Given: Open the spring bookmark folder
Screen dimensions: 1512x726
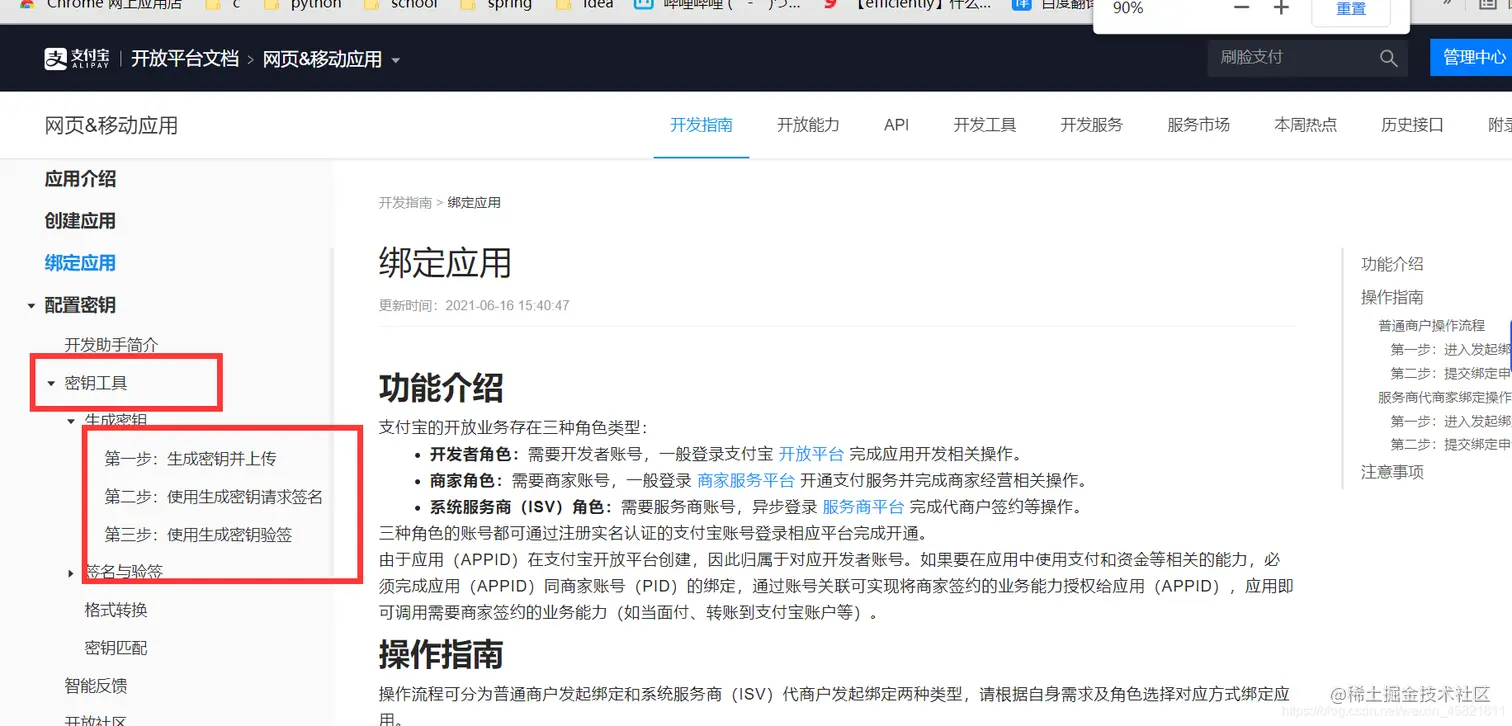Looking at the screenshot, I should [x=498, y=4].
